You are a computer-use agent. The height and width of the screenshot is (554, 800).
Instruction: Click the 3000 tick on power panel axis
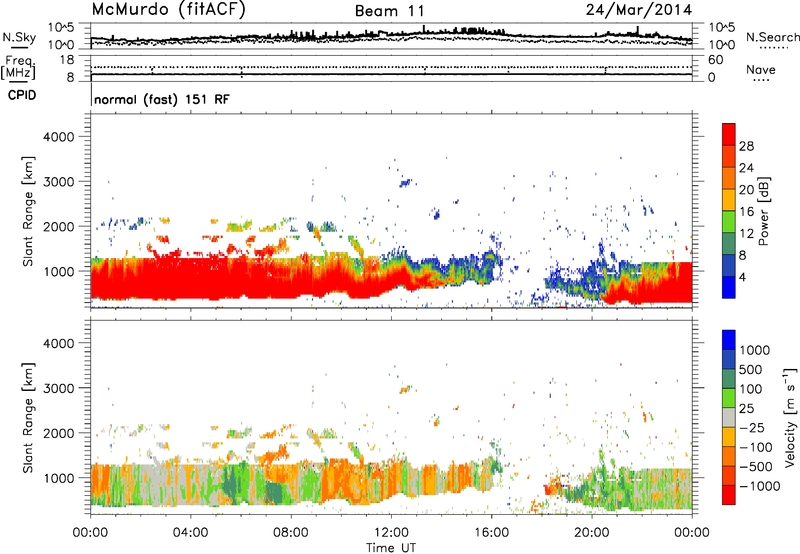coord(59,182)
